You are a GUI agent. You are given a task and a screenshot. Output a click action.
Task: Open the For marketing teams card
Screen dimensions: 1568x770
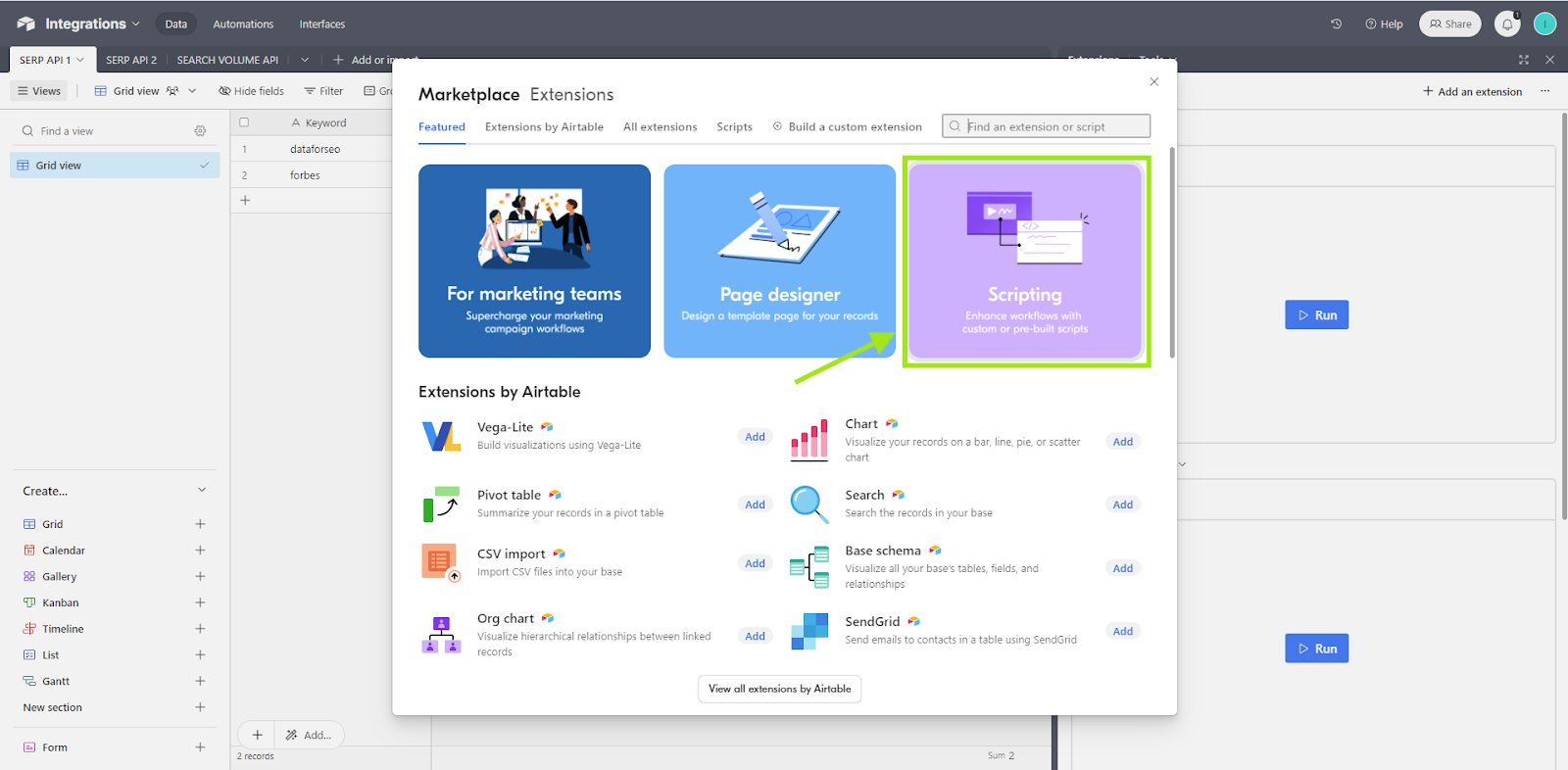tap(534, 261)
